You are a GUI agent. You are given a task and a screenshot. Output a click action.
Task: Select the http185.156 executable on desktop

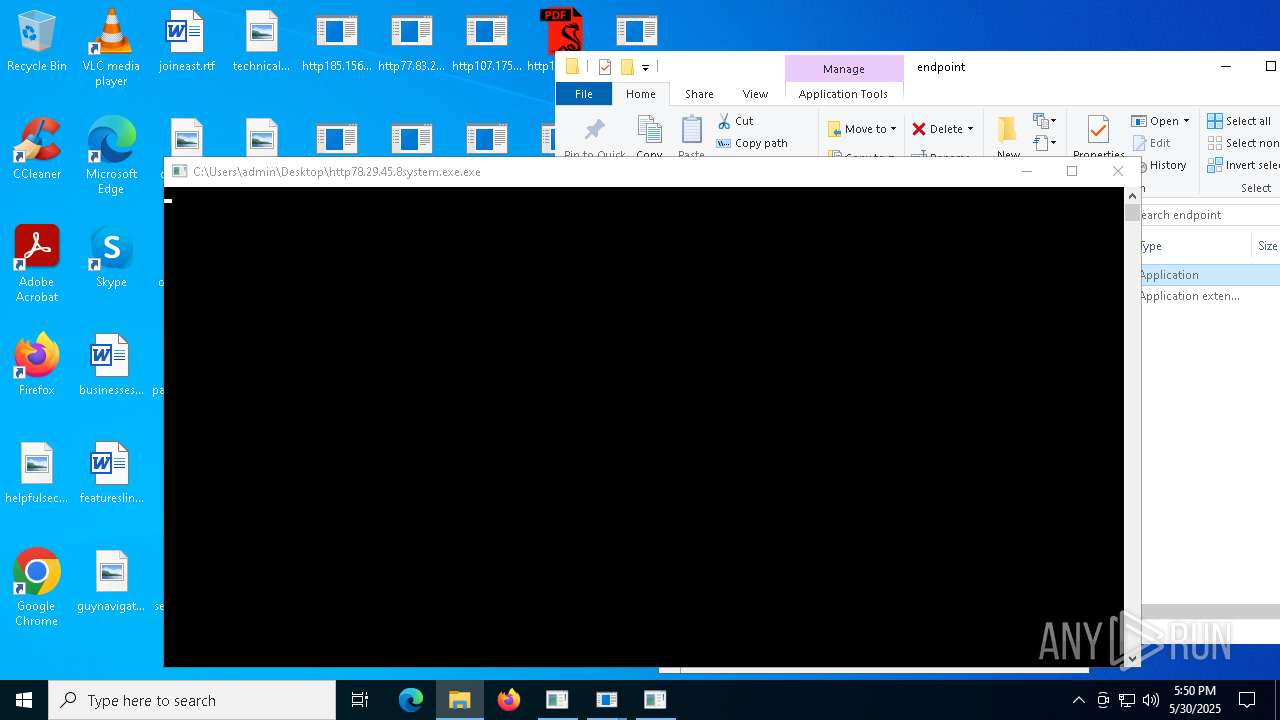pos(336,42)
